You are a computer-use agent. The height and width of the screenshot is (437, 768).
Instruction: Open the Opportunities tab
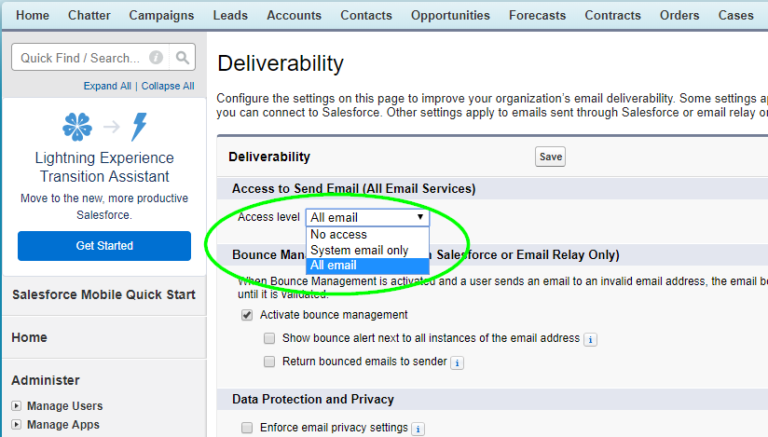point(450,15)
